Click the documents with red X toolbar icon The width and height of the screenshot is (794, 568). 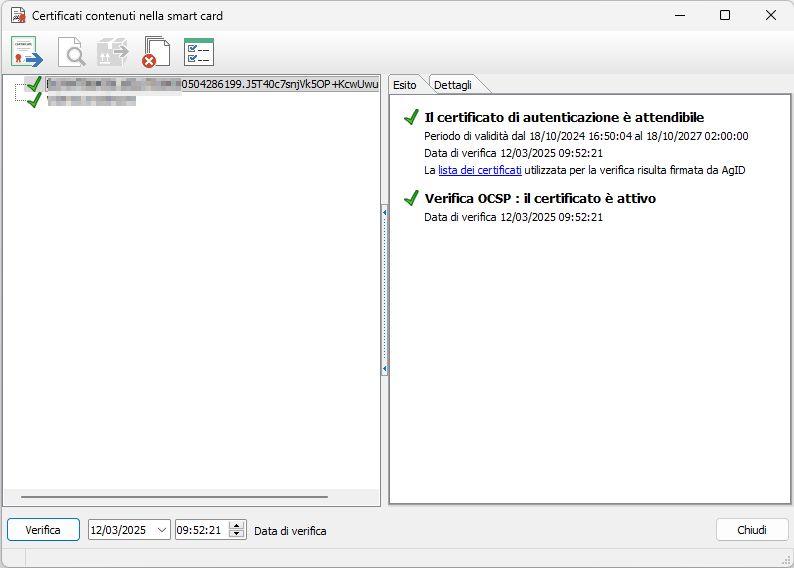pyautogui.click(x=155, y=52)
